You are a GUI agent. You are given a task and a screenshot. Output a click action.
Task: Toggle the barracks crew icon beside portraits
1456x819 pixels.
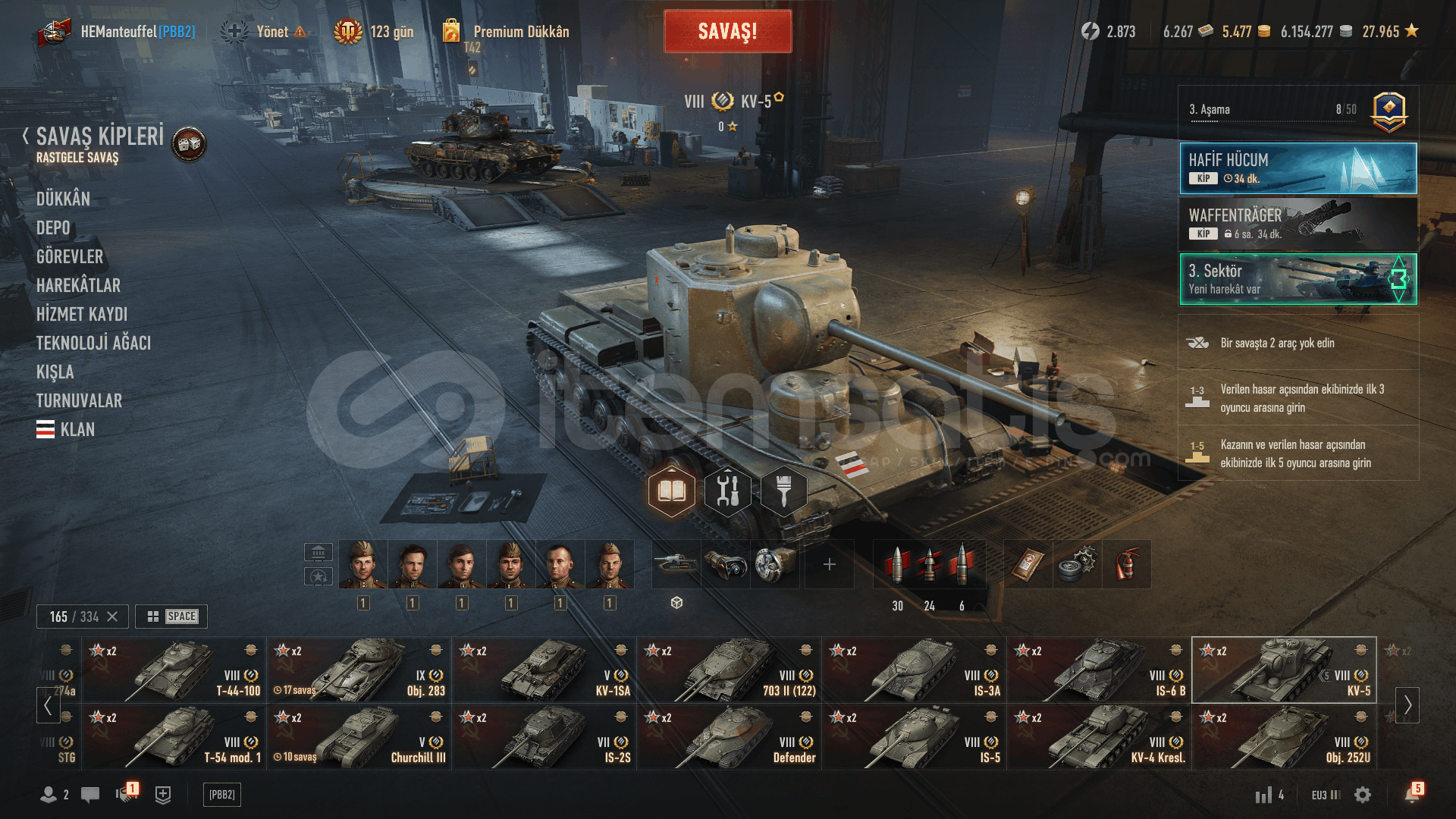[x=318, y=552]
